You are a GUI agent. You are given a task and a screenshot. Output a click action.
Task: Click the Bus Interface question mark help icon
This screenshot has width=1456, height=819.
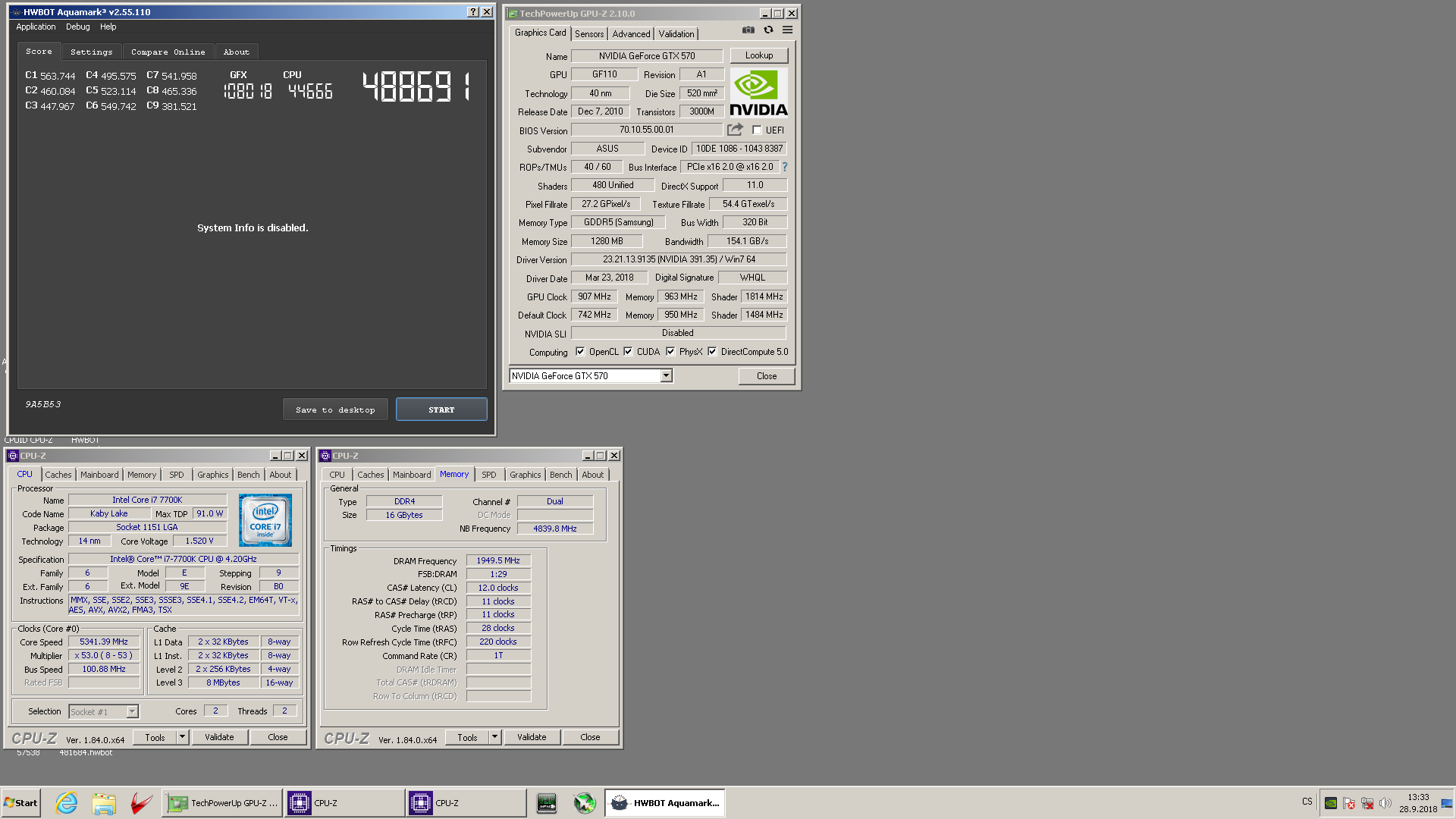point(785,167)
